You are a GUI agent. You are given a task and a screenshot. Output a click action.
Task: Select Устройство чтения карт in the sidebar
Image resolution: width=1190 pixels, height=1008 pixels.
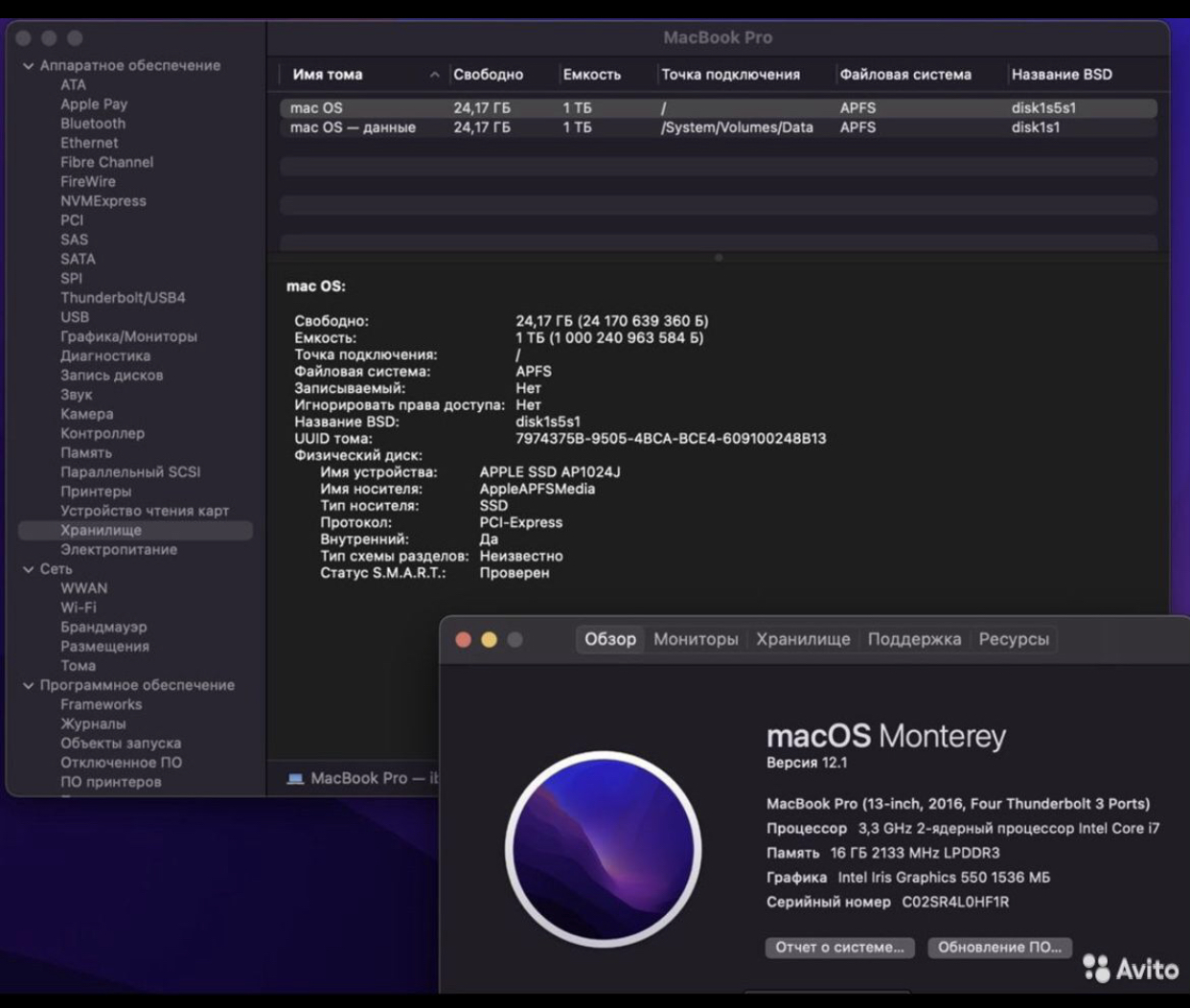145,511
